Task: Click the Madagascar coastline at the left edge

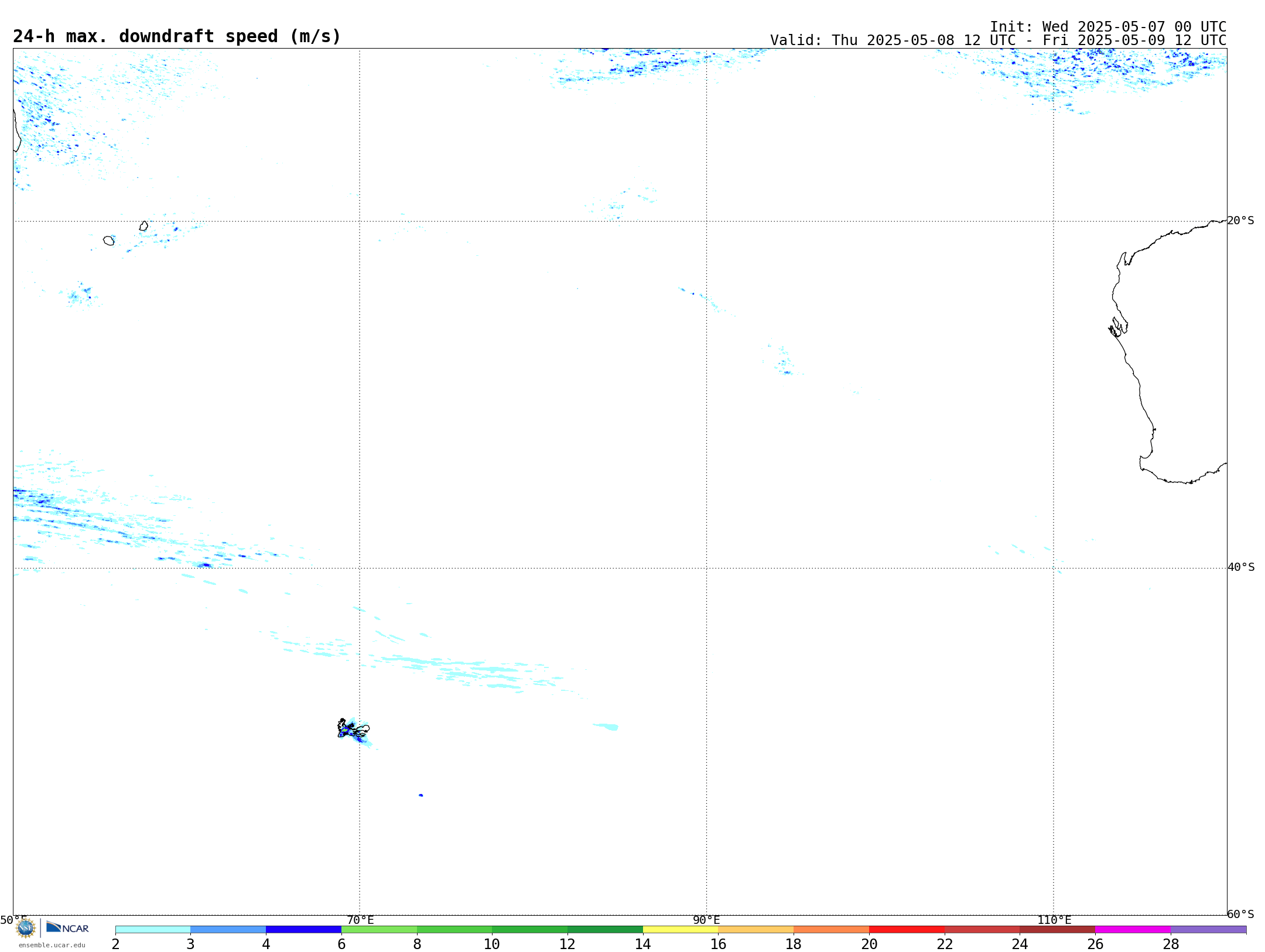Action: coord(16,131)
